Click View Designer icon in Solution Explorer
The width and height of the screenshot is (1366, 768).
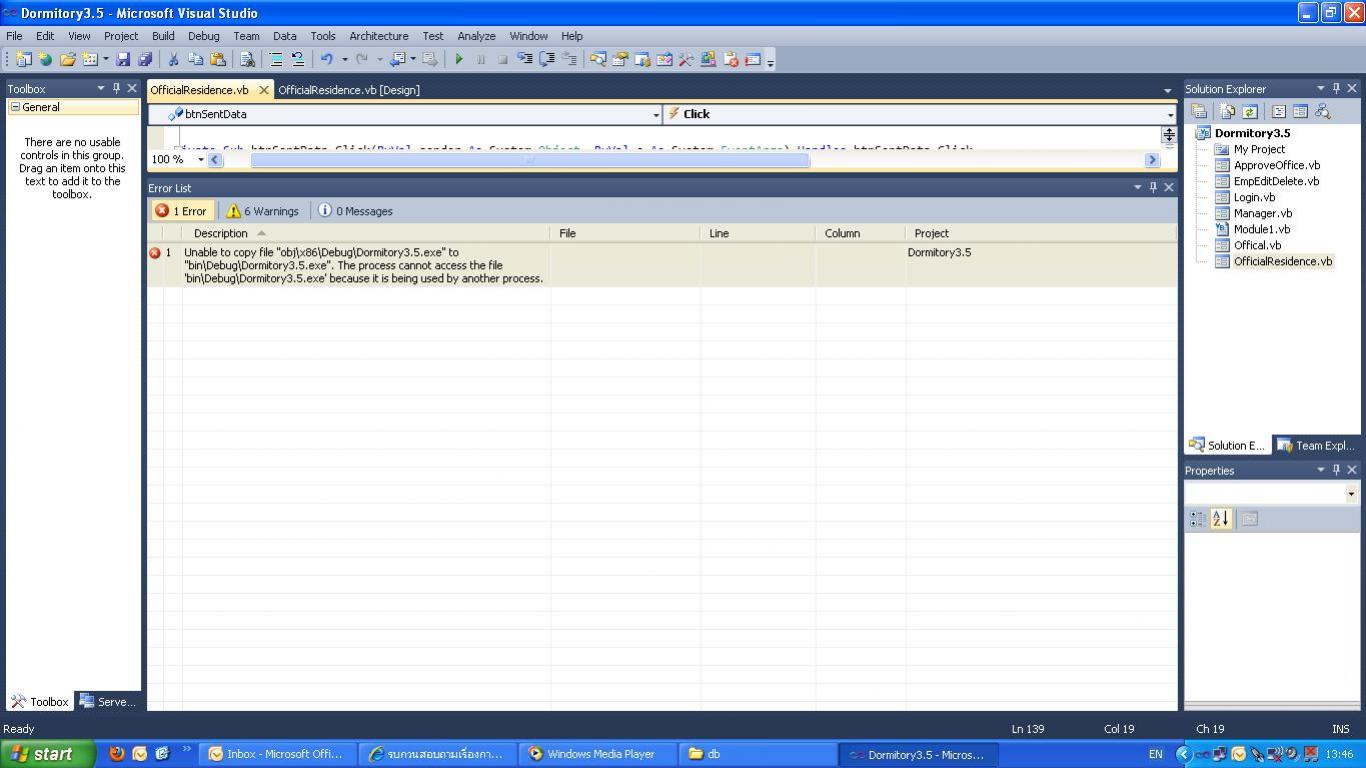(x=1300, y=111)
